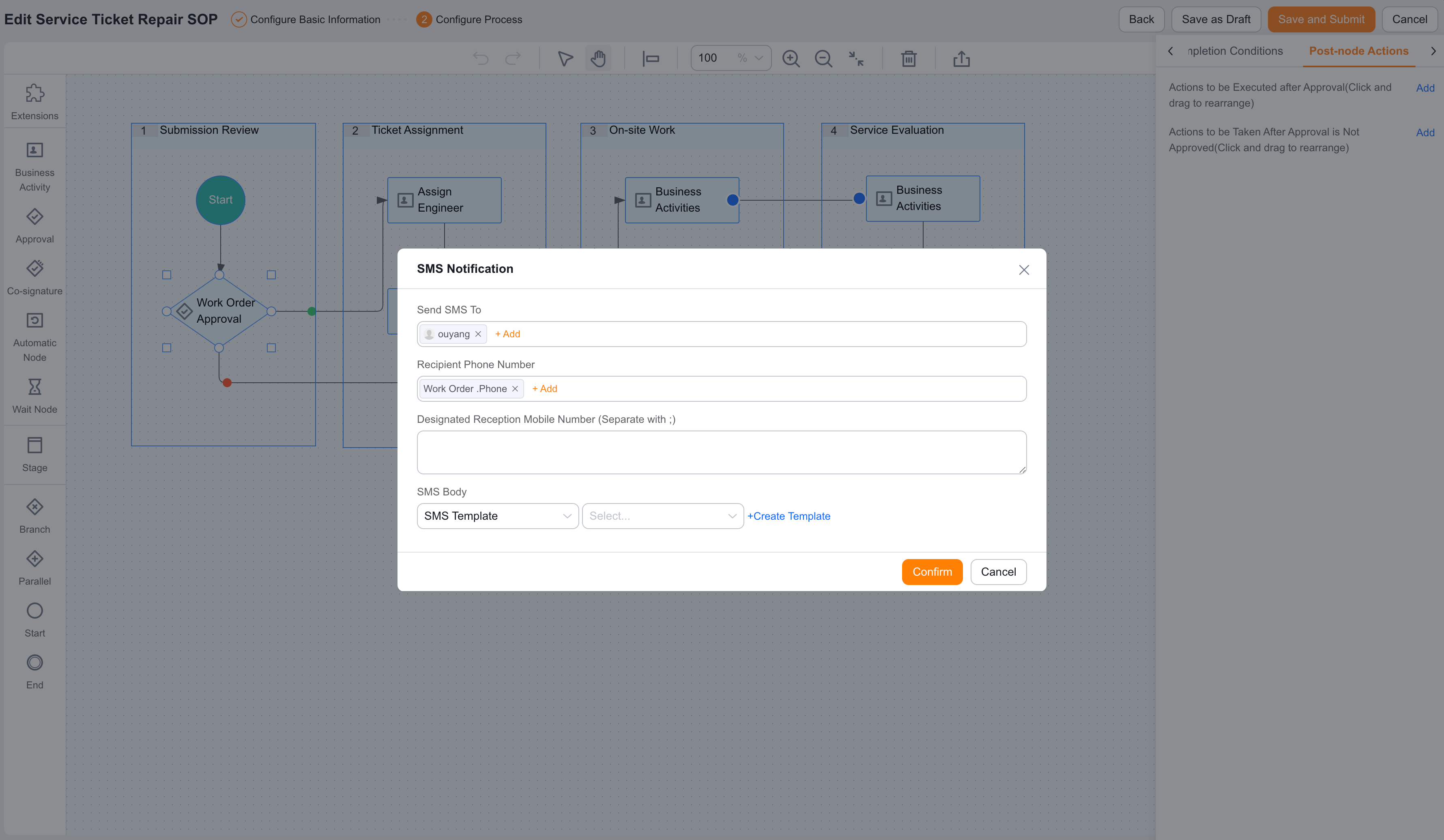
Task: Add action executed after approval
Action: click(x=1425, y=88)
